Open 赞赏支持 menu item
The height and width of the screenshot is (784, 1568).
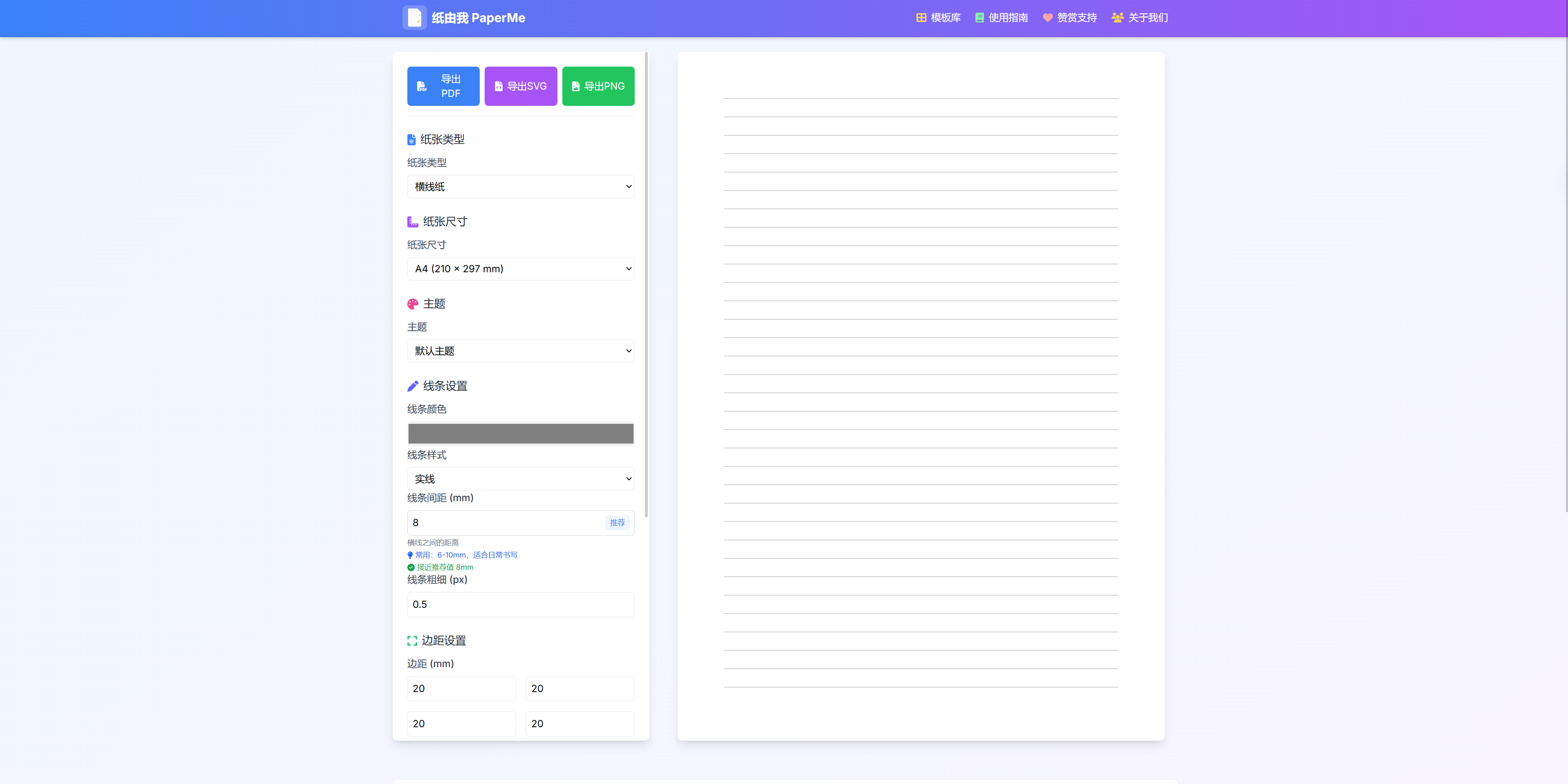click(1076, 18)
